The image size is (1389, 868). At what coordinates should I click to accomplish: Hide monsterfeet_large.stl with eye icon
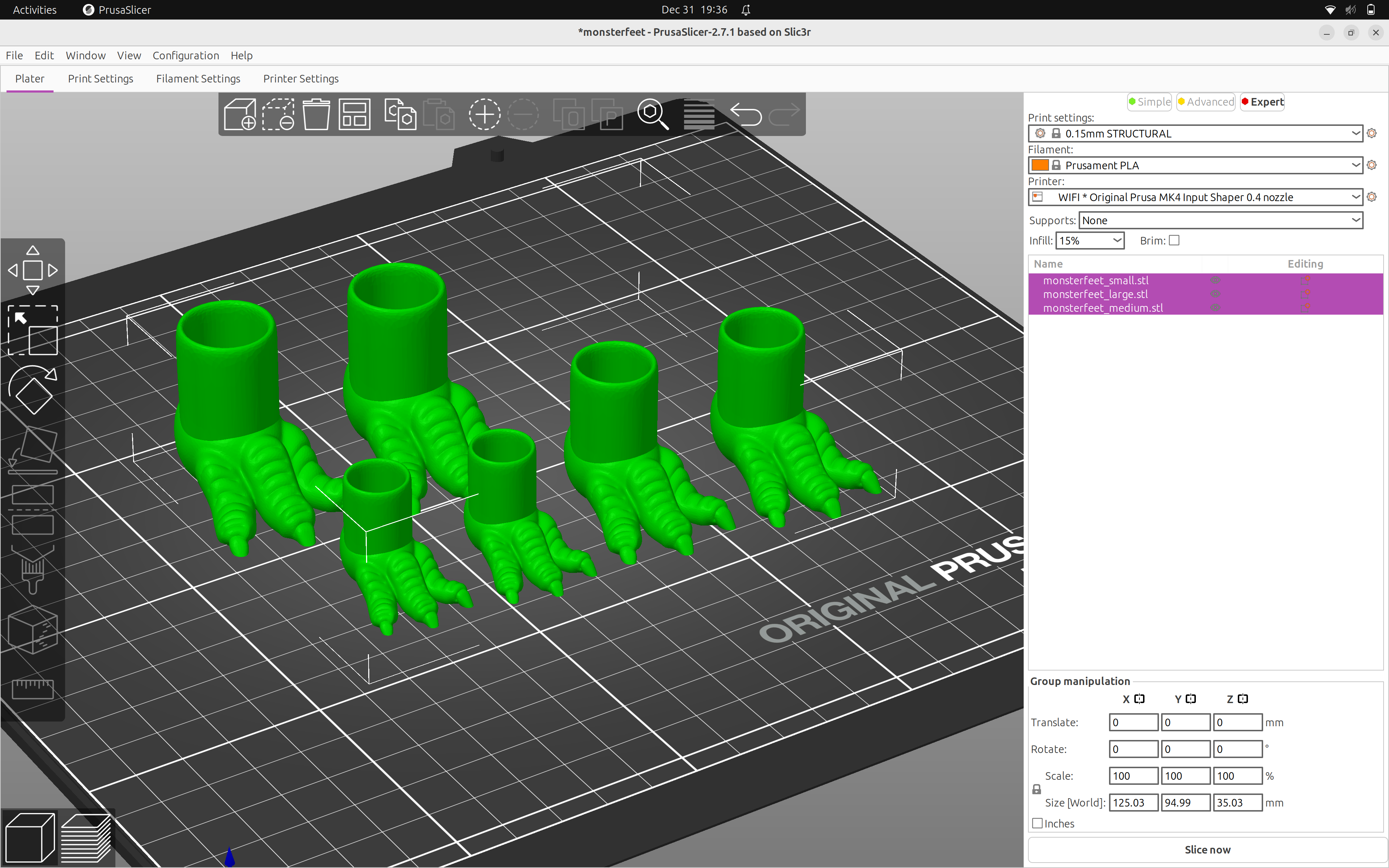(x=1215, y=294)
